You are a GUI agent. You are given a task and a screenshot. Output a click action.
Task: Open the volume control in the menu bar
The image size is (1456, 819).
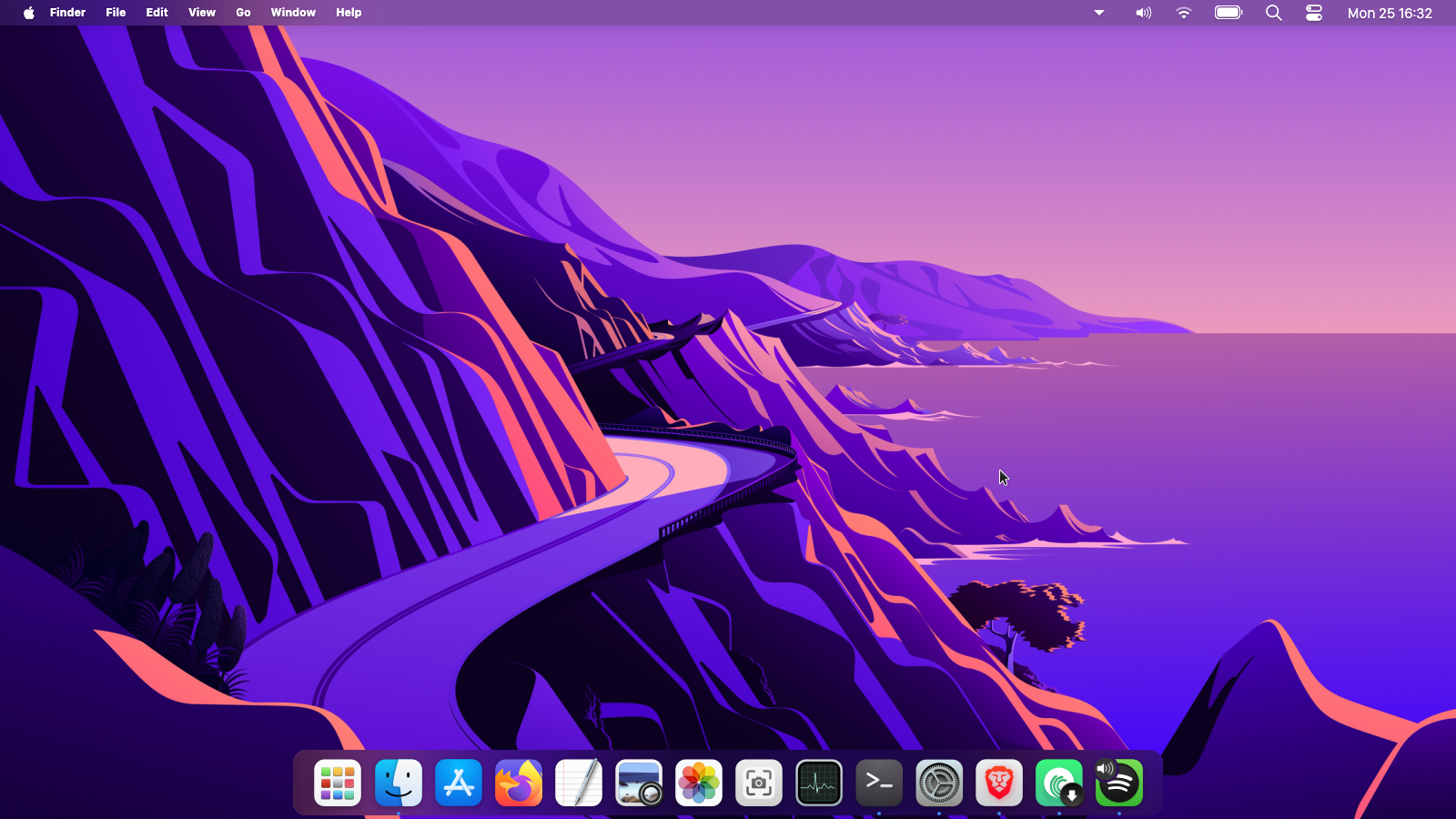1144,13
